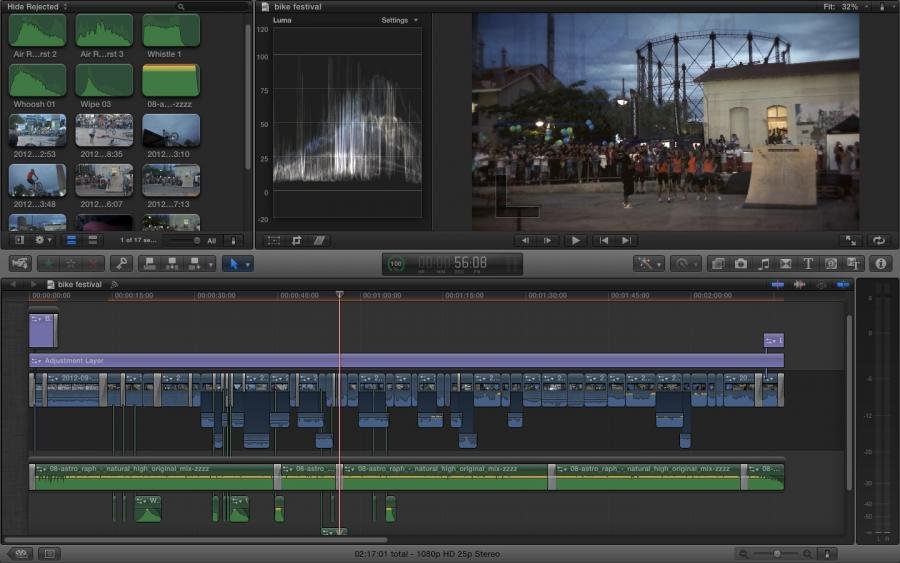Image resolution: width=900 pixels, height=563 pixels.
Task: Go back in timeline history
Action: 13,284
